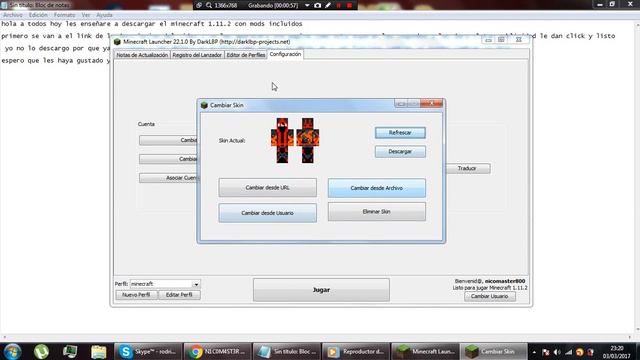Switch to Registro del Lanzador tab
The height and width of the screenshot is (360, 640).
tap(197, 55)
